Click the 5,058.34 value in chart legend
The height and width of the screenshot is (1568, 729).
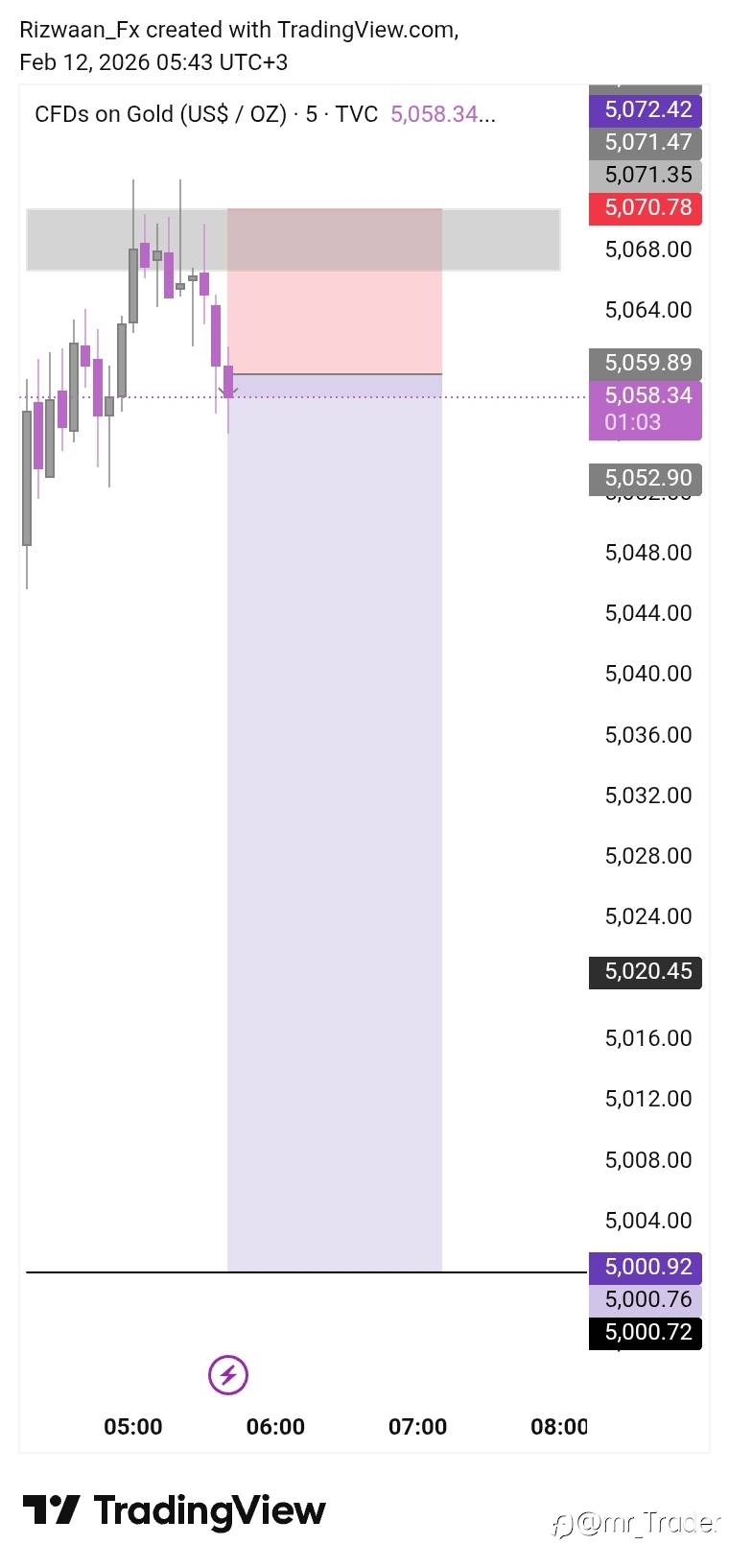(434, 114)
